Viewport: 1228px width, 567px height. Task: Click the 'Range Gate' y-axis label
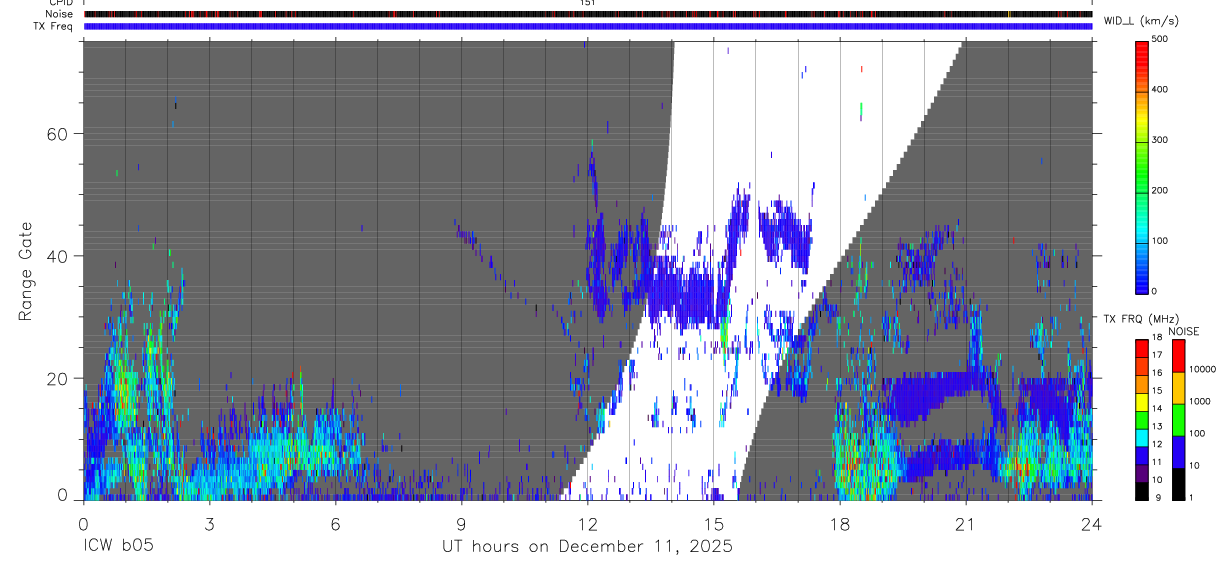click(27, 271)
